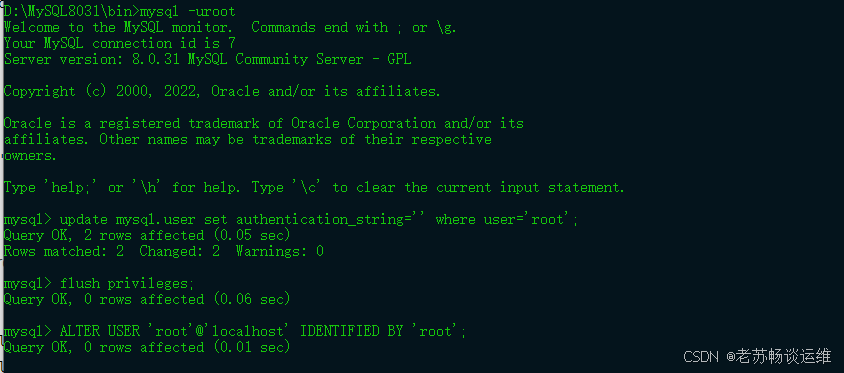Click the flush privileges command
This screenshot has width=844, height=373.
127,284
